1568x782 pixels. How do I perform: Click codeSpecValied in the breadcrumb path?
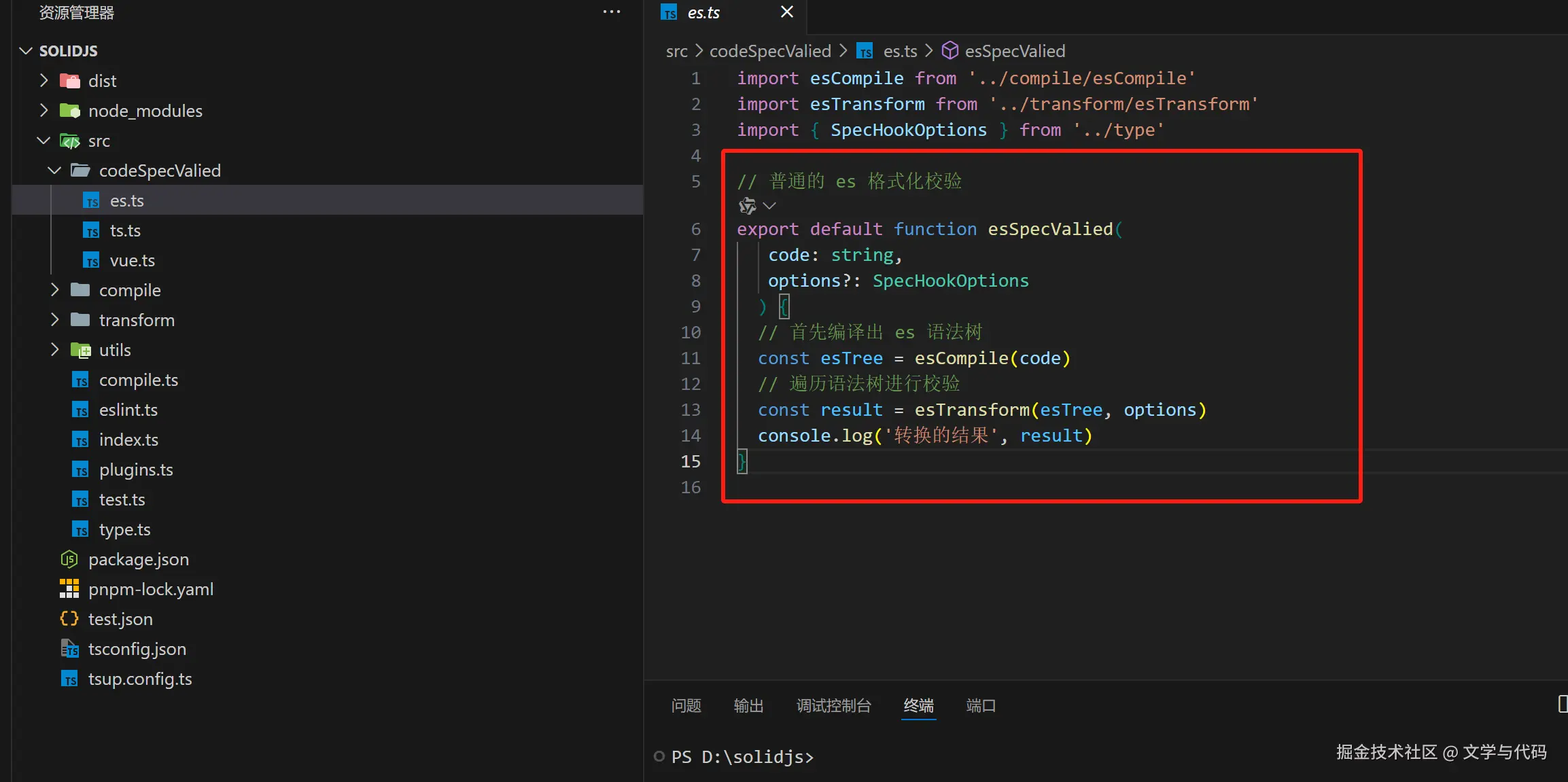click(770, 51)
